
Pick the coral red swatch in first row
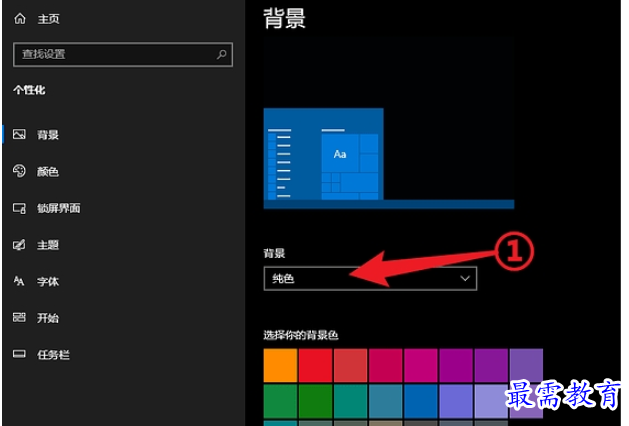pyautogui.click(x=350, y=365)
